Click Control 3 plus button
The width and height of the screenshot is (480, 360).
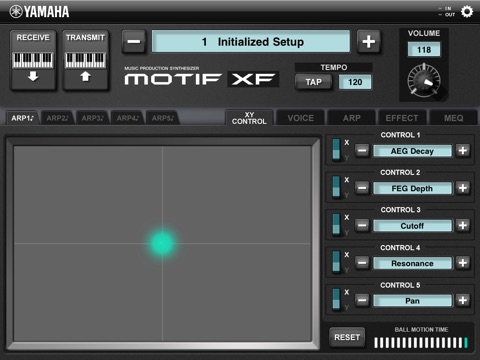click(x=463, y=226)
